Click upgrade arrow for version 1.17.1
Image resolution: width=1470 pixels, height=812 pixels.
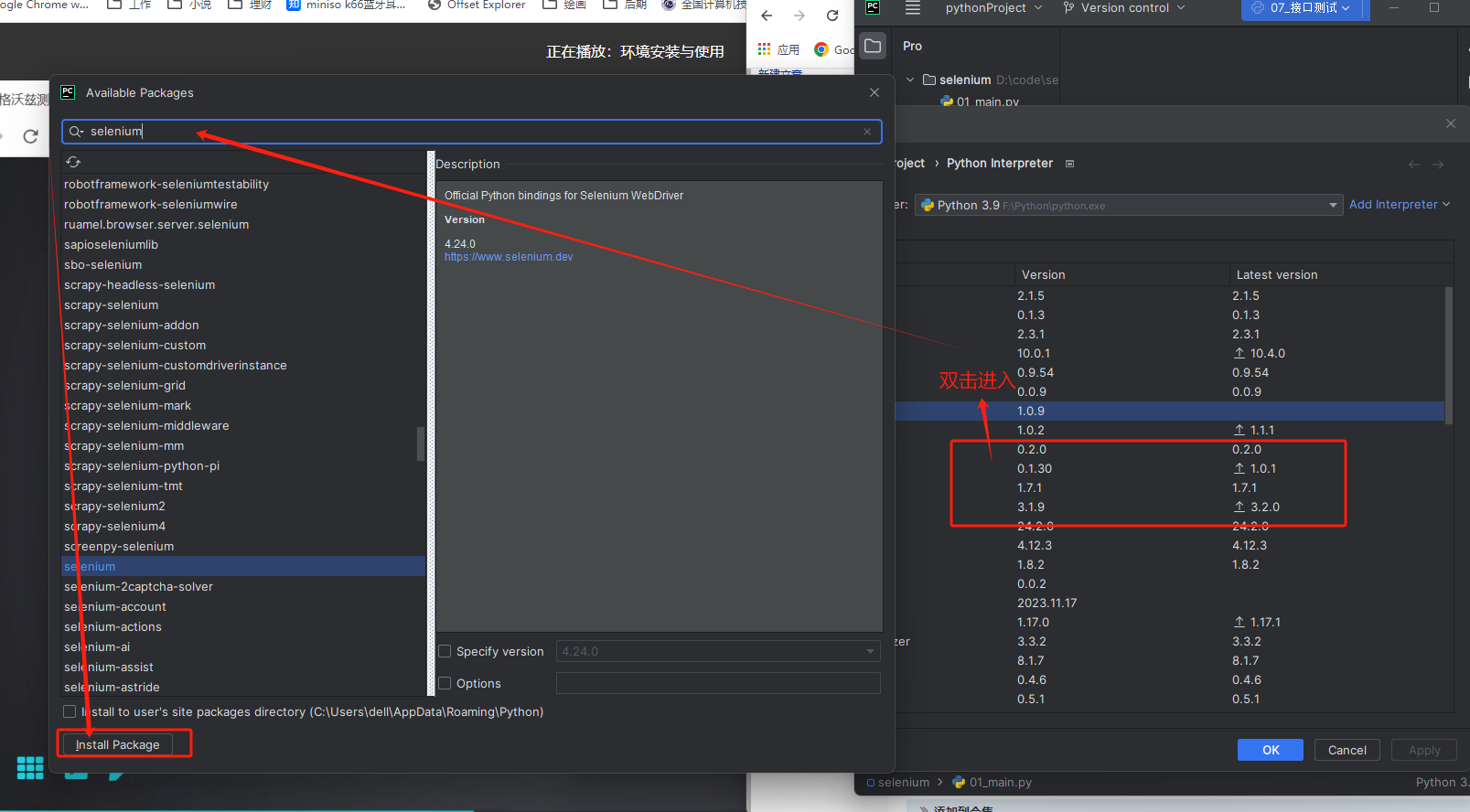[1239, 622]
